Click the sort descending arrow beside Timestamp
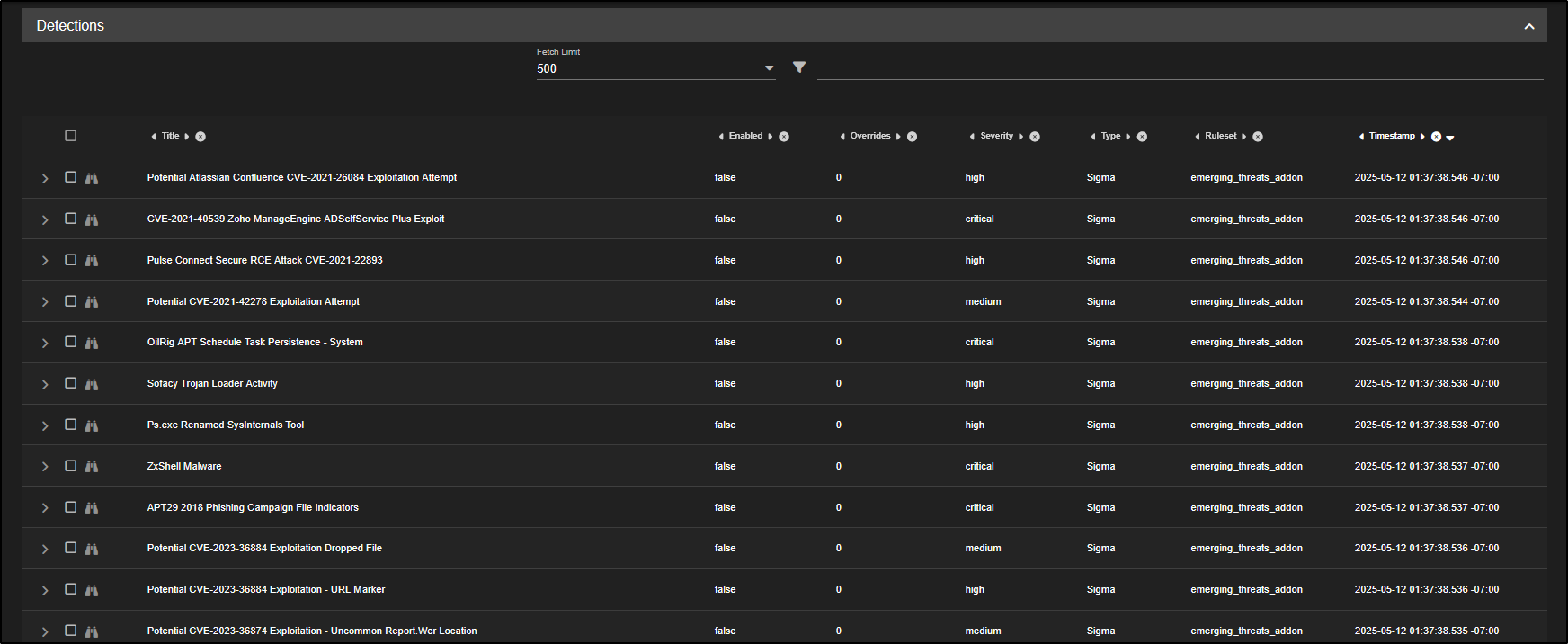Viewport: 1568px width, 644px height. [1450, 138]
